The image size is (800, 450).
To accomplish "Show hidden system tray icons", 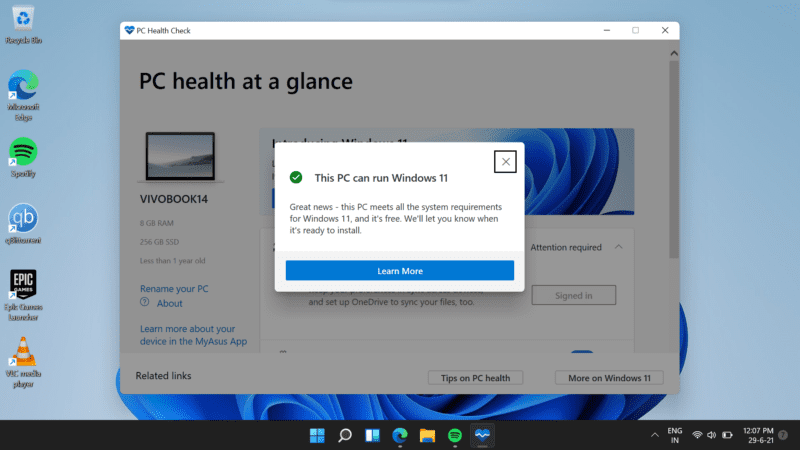I will 655,435.
